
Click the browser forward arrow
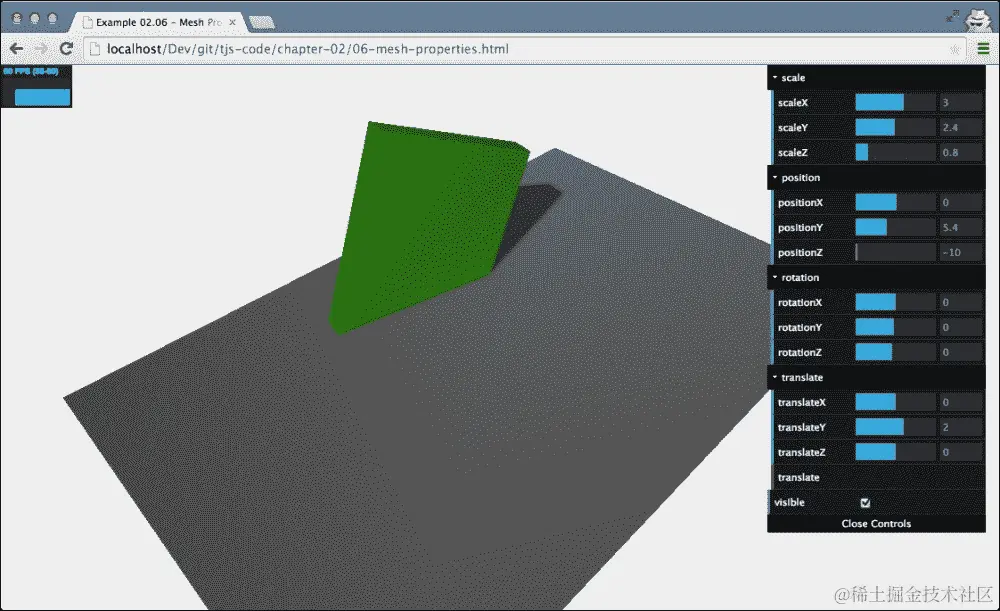tap(41, 48)
